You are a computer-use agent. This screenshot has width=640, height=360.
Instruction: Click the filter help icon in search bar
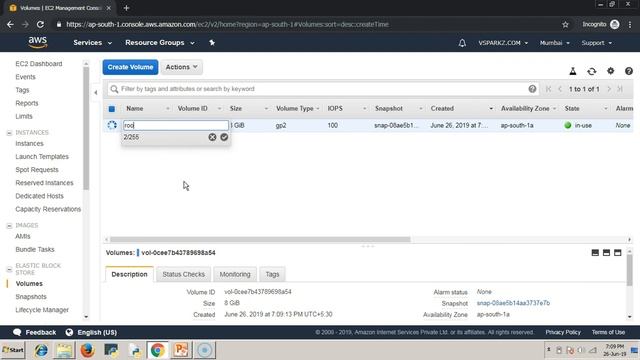[532, 89]
